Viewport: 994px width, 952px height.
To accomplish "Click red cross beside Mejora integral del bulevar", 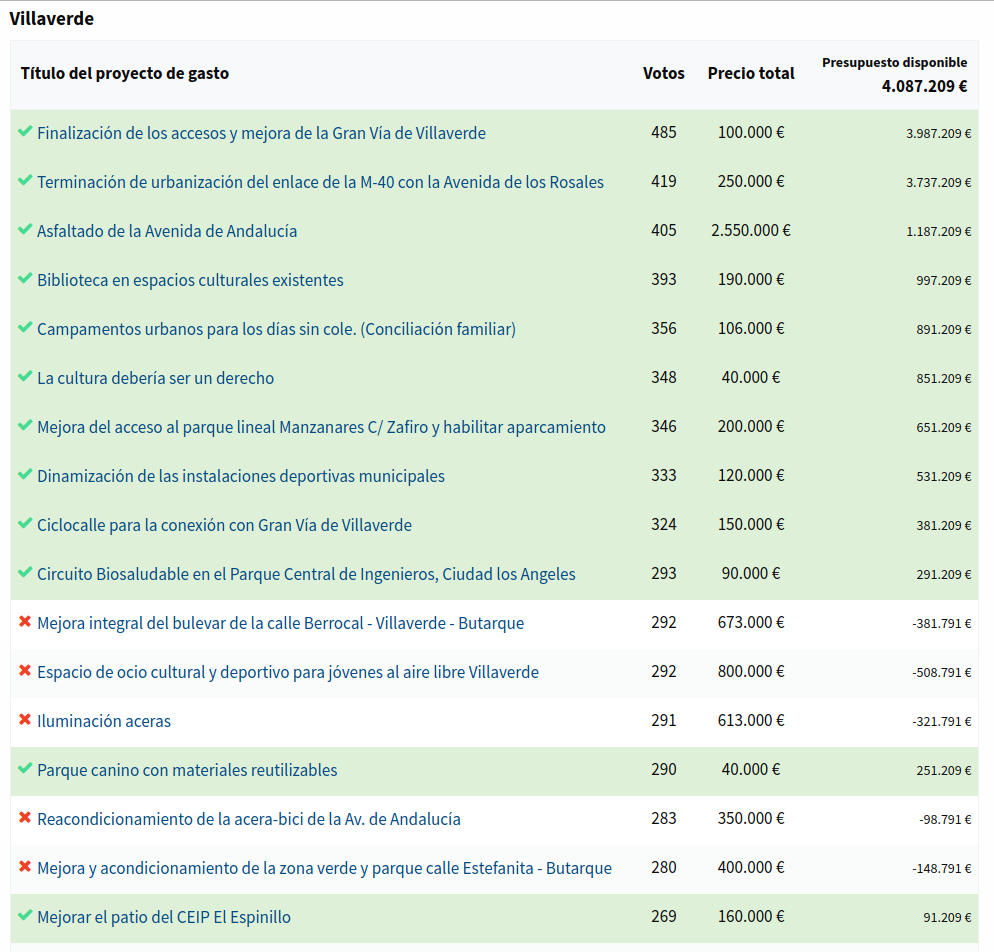I will click(25, 621).
